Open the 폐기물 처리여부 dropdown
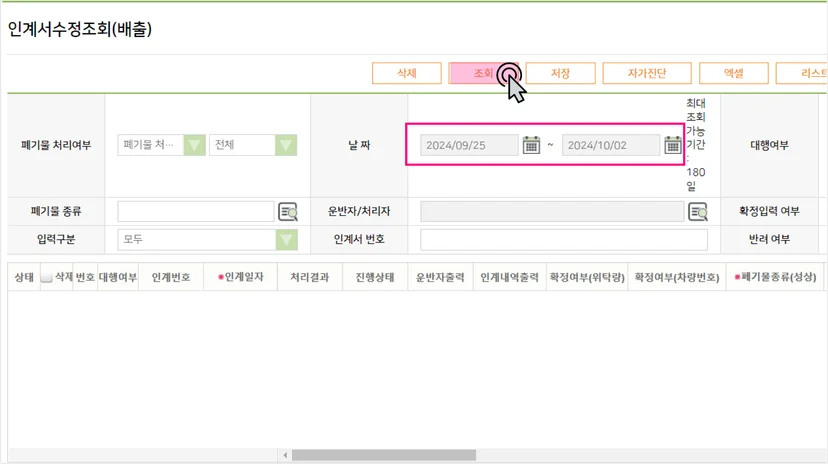828x464 pixels. click(x=162, y=145)
